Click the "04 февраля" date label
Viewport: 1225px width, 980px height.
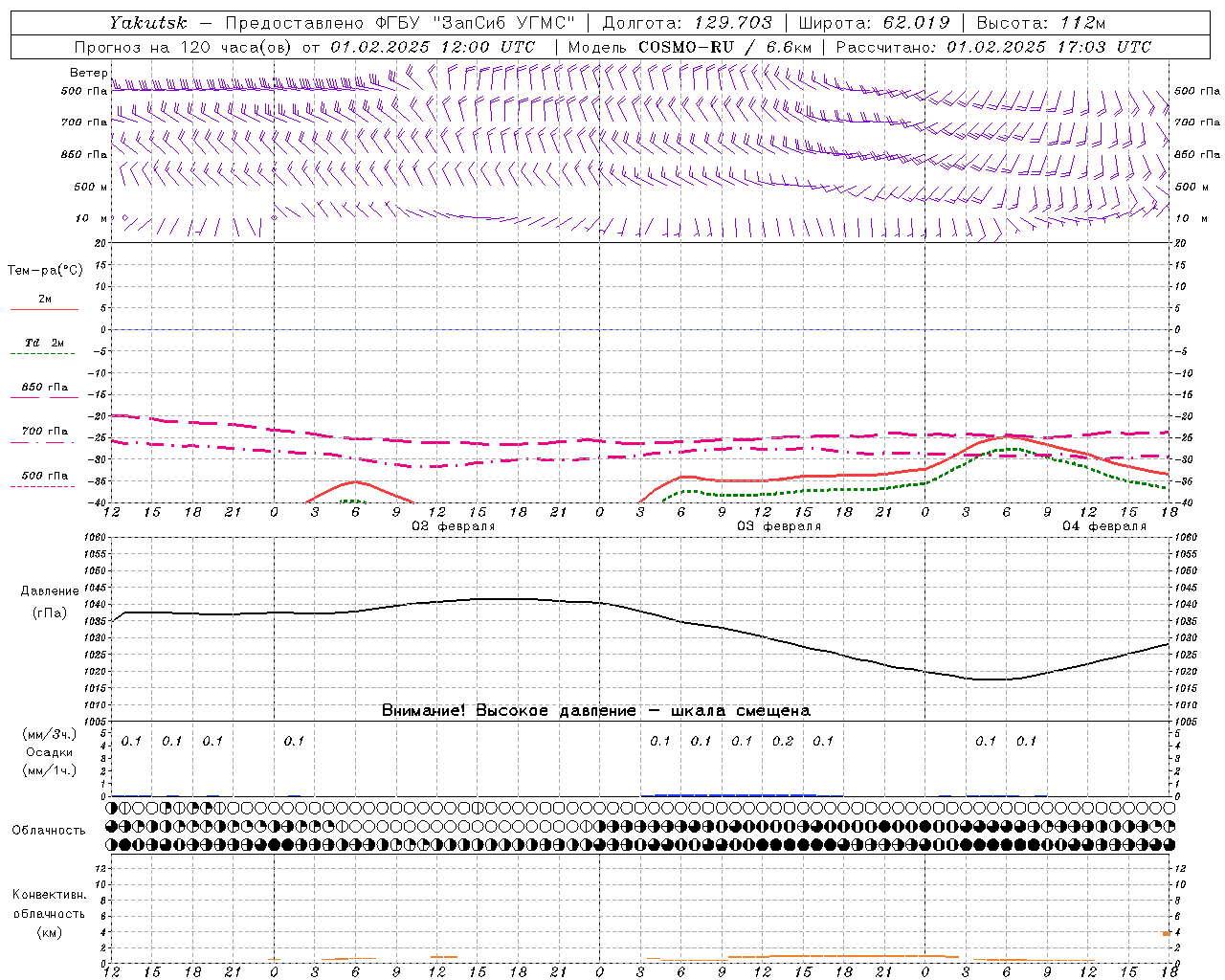click(1104, 526)
